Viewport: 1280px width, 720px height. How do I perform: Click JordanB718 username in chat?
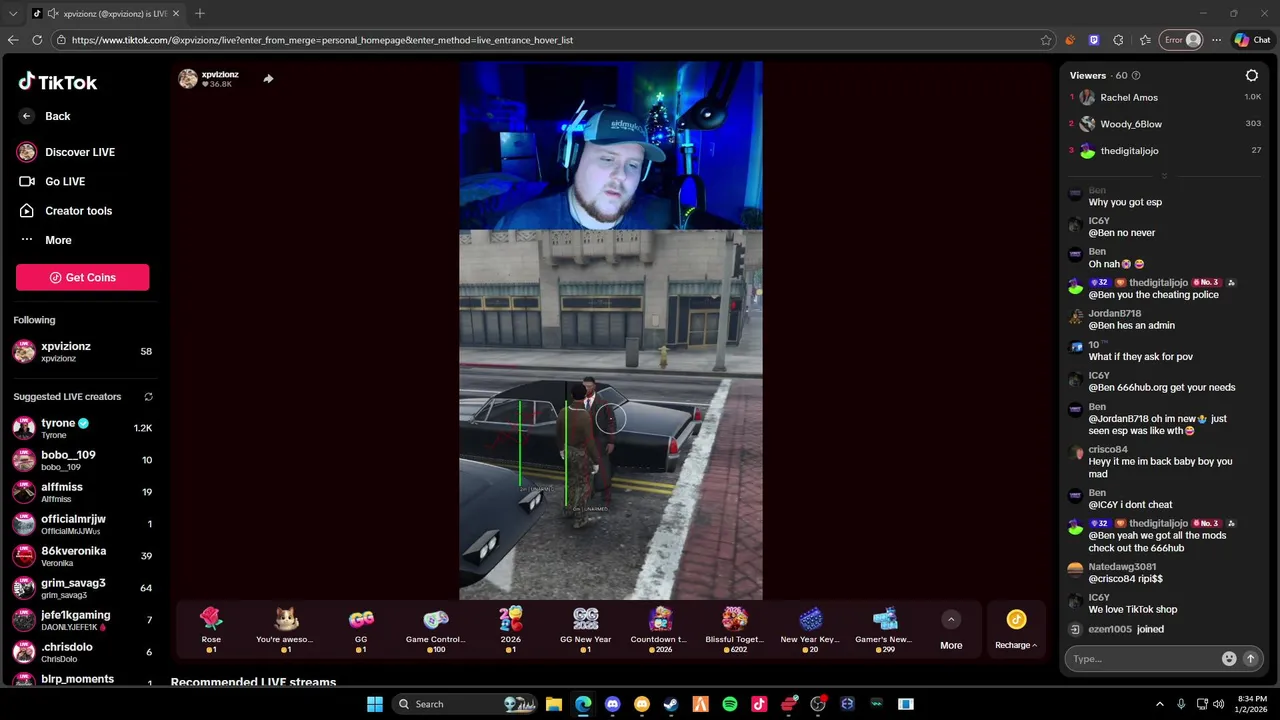(x=1114, y=314)
